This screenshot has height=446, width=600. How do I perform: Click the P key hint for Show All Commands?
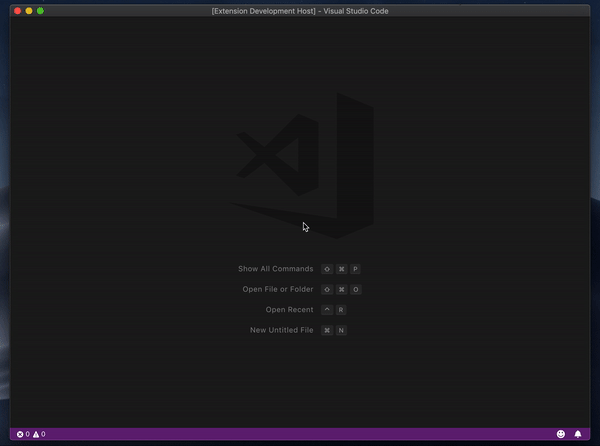(x=355, y=269)
